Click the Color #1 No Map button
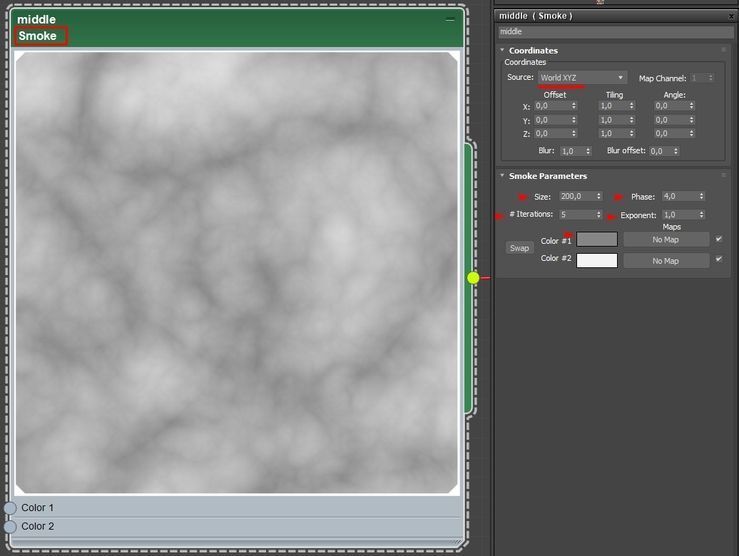The image size is (739, 556). coord(666,240)
